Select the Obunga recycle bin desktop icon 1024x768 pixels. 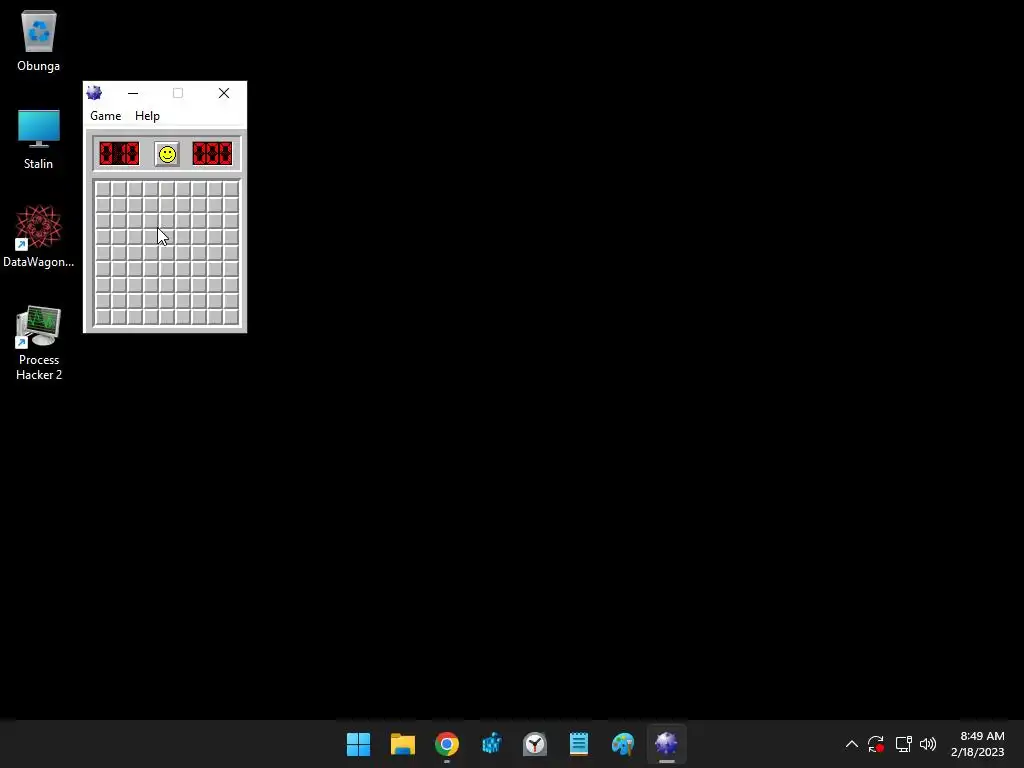click(x=39, y=40)
